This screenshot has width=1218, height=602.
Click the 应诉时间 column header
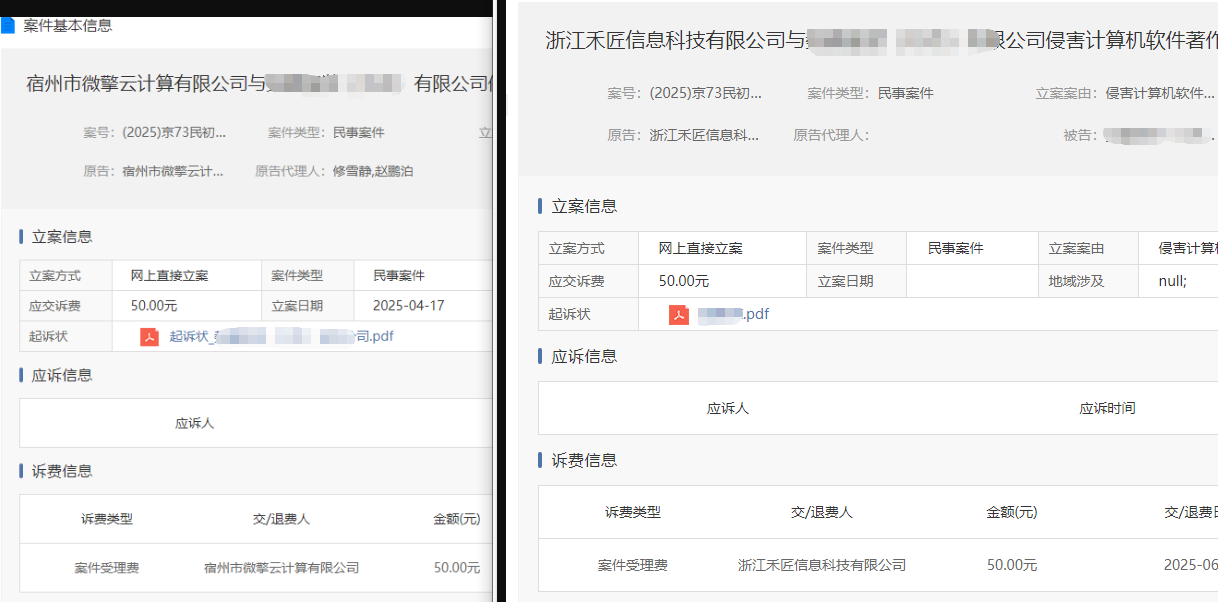(x=1107, y=408)
